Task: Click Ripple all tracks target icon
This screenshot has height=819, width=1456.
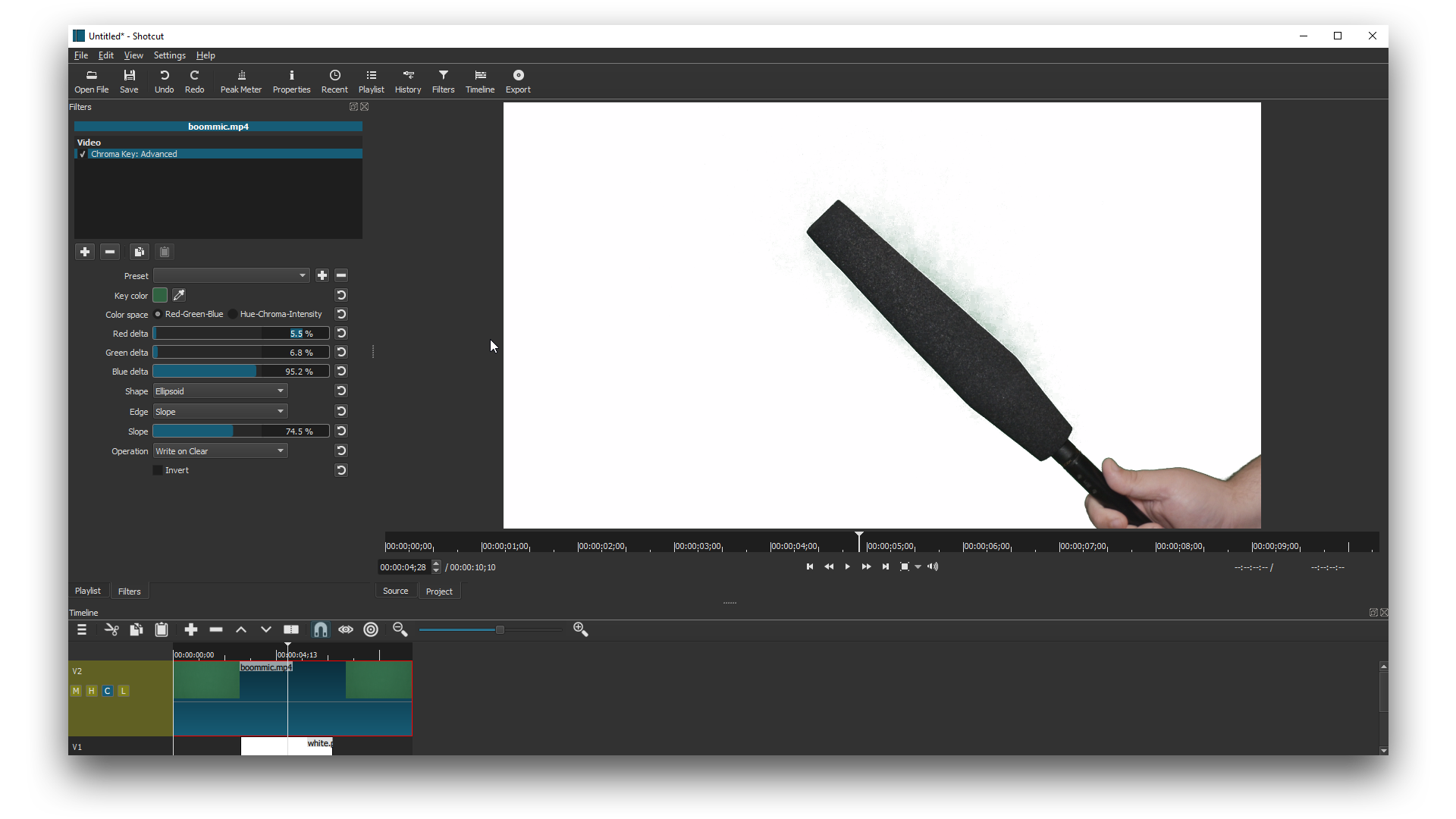Action: (x=371, y=629)
